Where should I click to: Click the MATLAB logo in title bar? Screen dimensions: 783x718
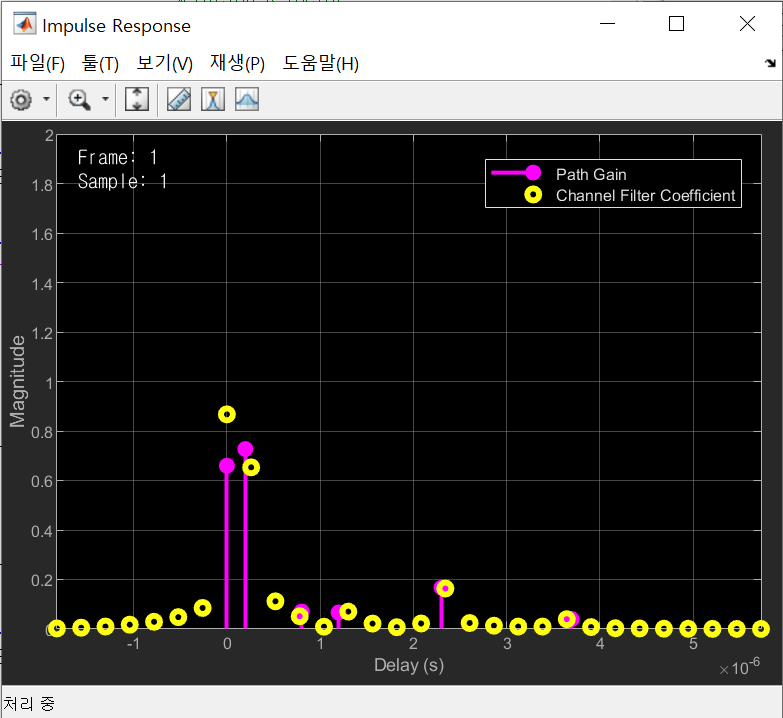pos(24,24)
